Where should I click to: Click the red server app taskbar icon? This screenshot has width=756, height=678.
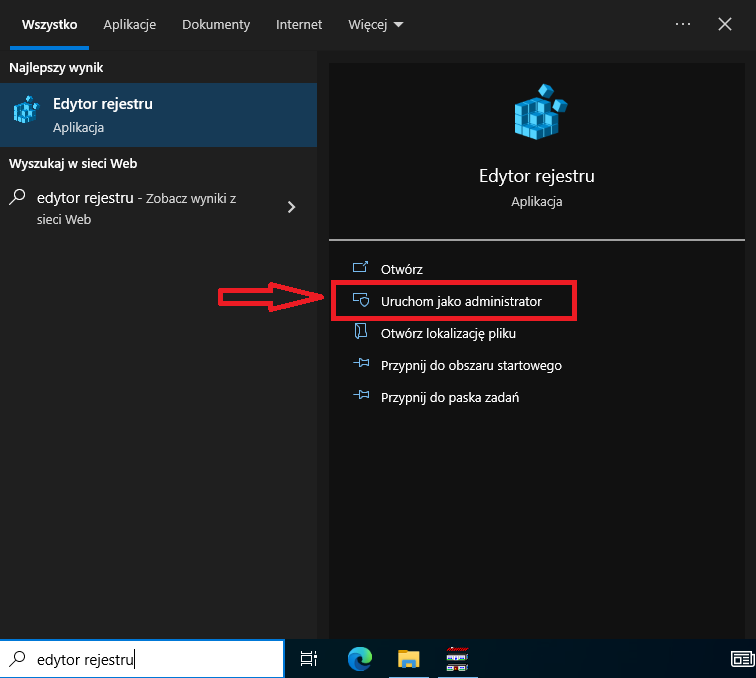point(456,658)
